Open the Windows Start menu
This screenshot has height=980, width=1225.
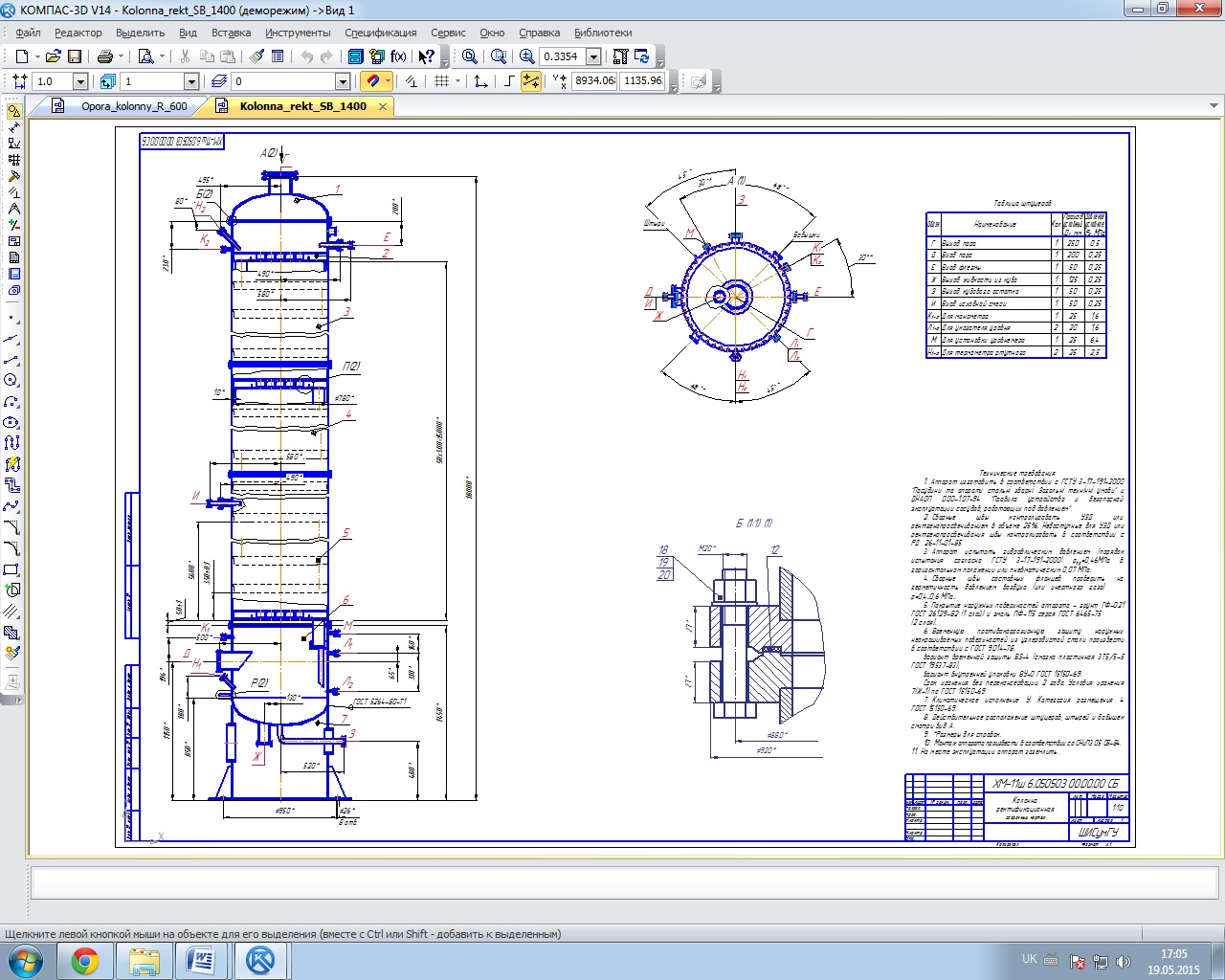pos(25,960)
